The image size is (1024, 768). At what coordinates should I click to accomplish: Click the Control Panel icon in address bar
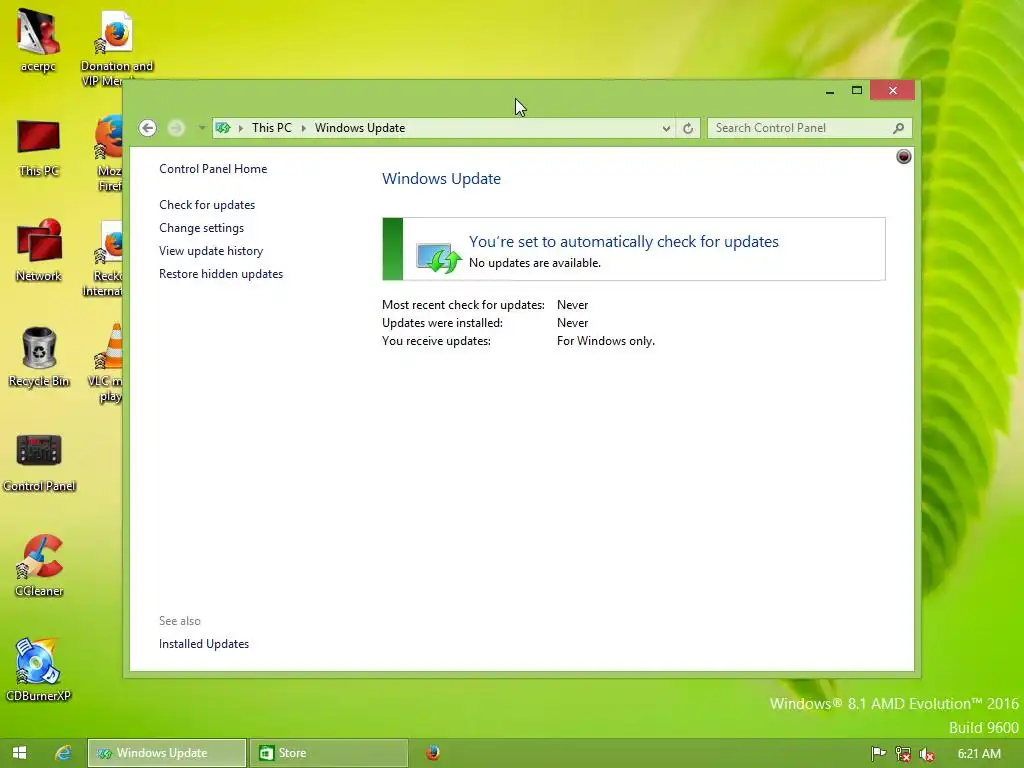tap(223, 128)
